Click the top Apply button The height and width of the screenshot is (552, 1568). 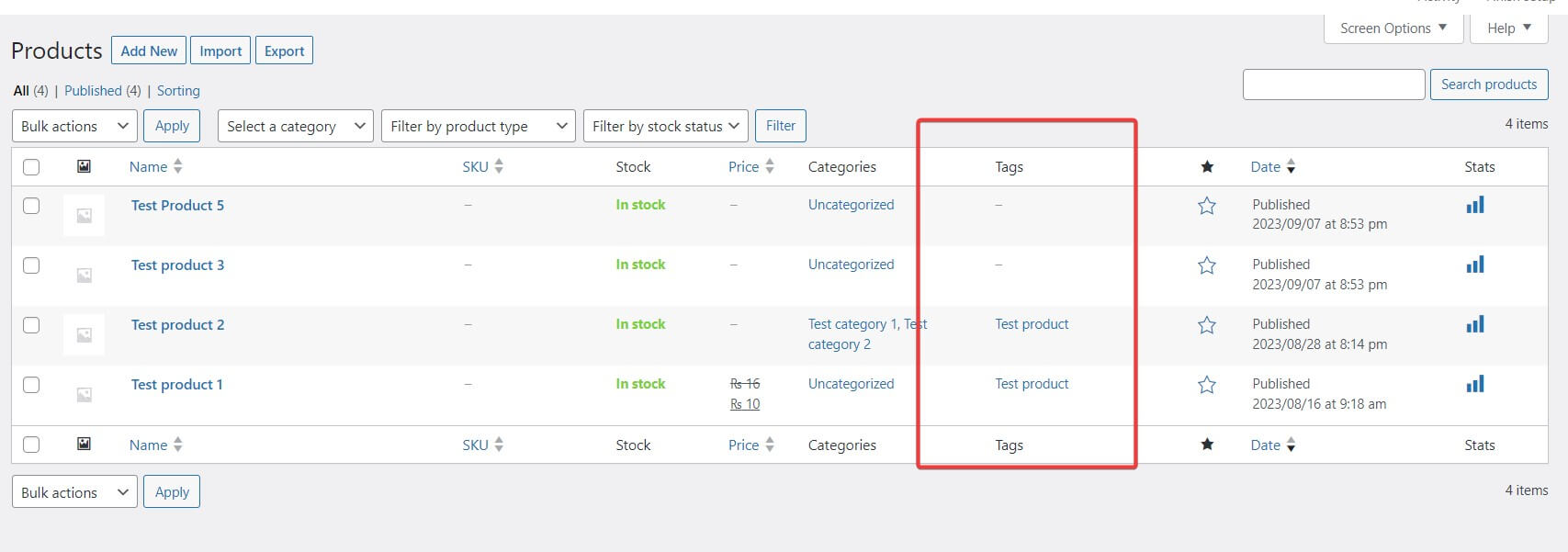click(172, 126)
